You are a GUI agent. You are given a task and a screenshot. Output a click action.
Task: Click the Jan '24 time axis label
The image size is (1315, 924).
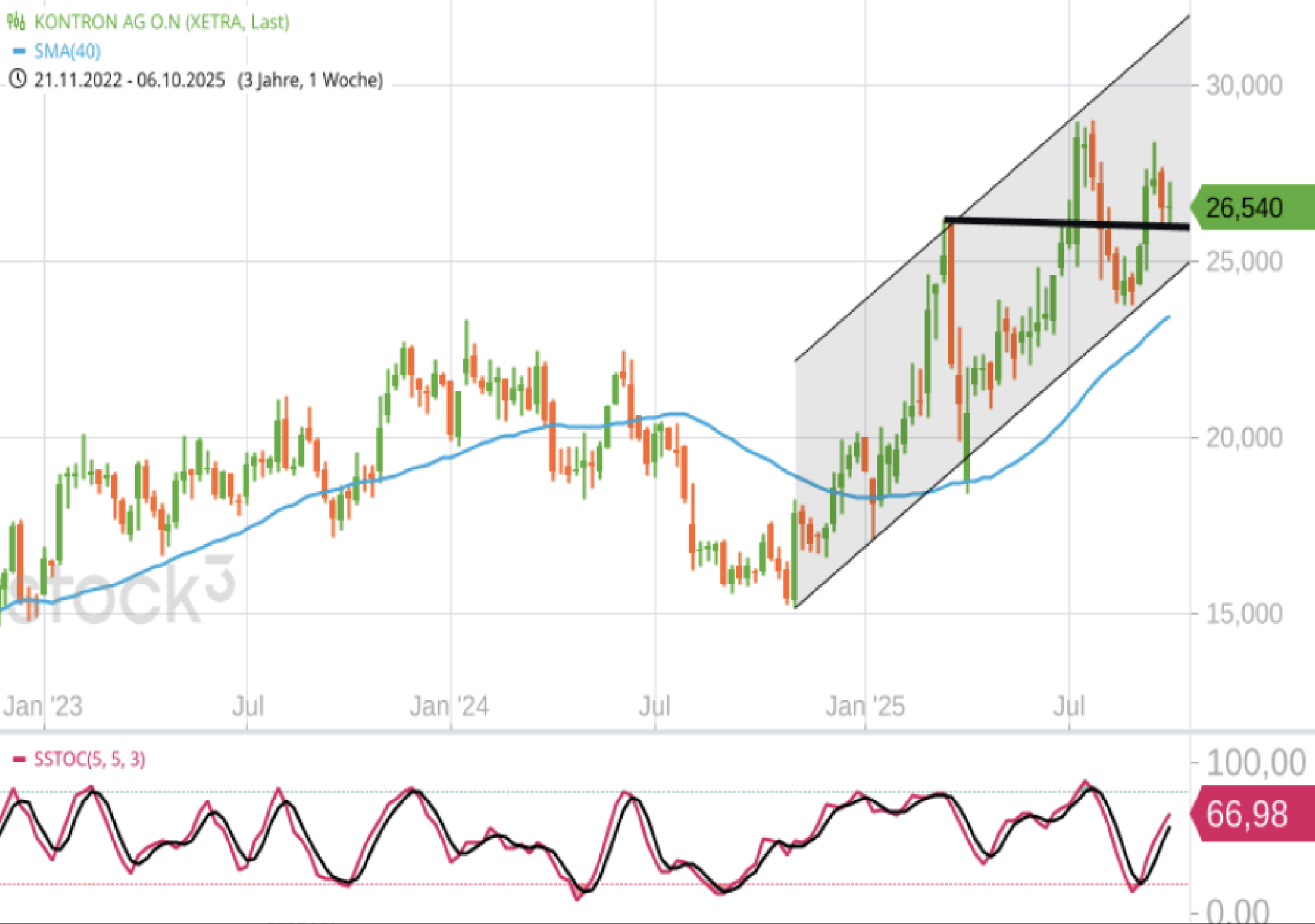click(x=449, y=706)
